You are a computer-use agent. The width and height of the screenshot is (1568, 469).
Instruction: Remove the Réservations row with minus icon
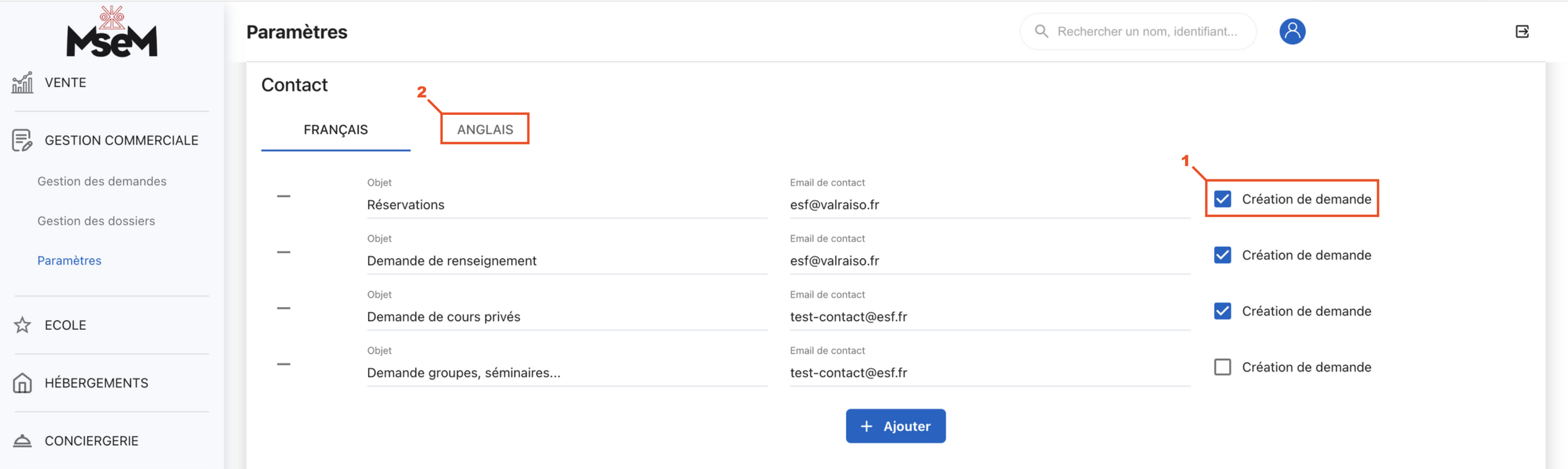[x=284, y=197]
